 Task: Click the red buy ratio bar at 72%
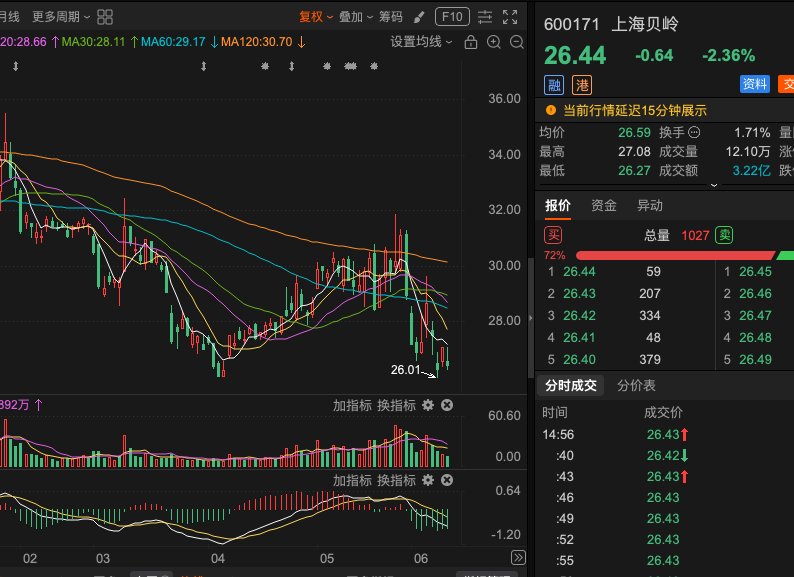coord(675,255)
